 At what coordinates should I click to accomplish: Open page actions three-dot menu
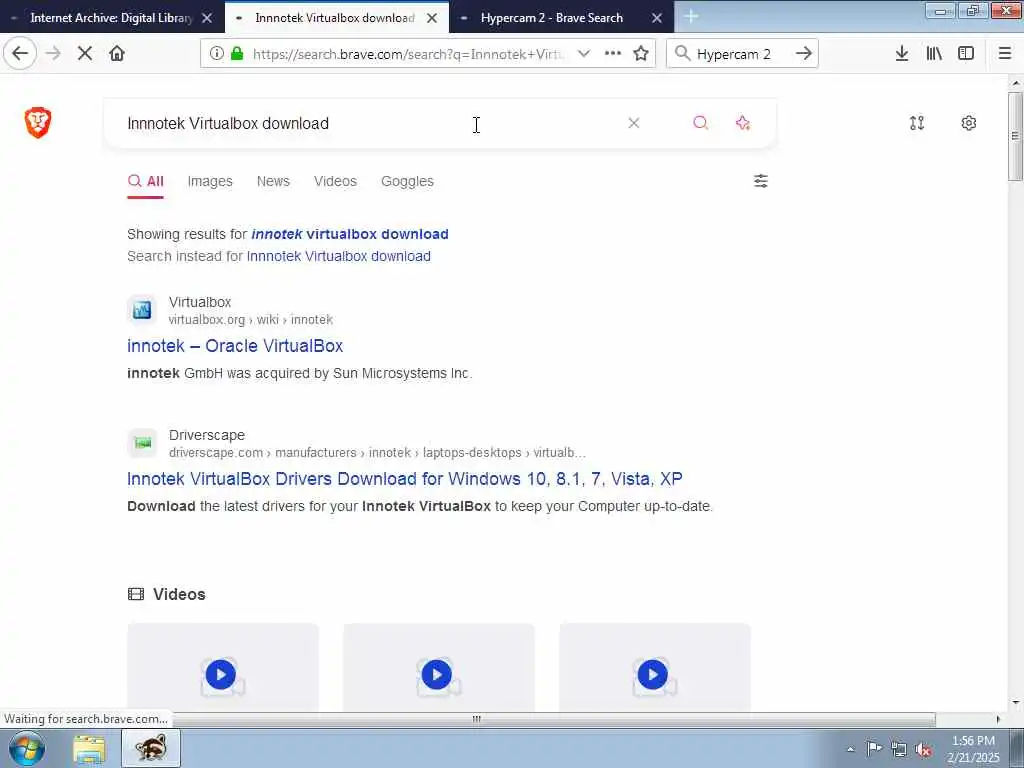click(x=613, y=54)
